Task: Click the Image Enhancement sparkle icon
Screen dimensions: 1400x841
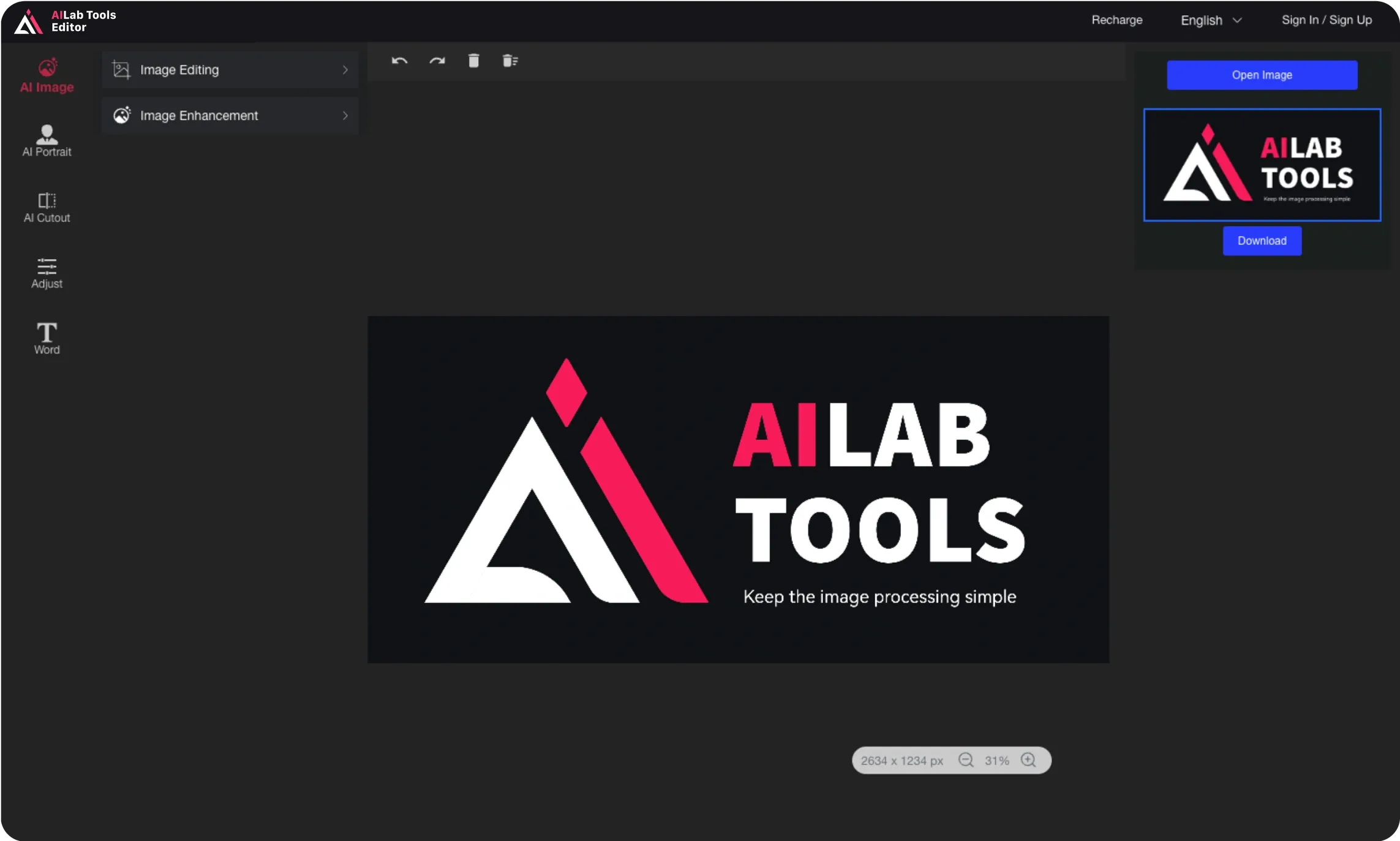Action: click(122, 115)
